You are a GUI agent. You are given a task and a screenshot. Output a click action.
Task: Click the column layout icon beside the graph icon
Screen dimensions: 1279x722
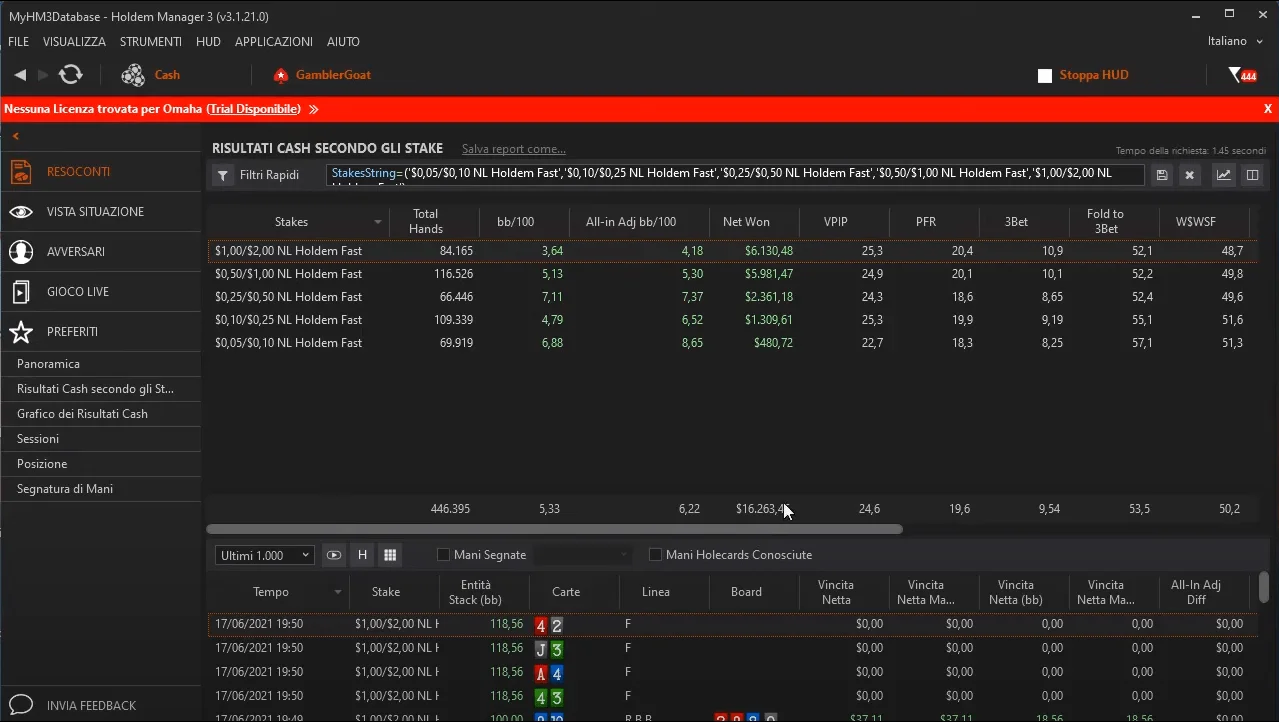[1251, 175]
